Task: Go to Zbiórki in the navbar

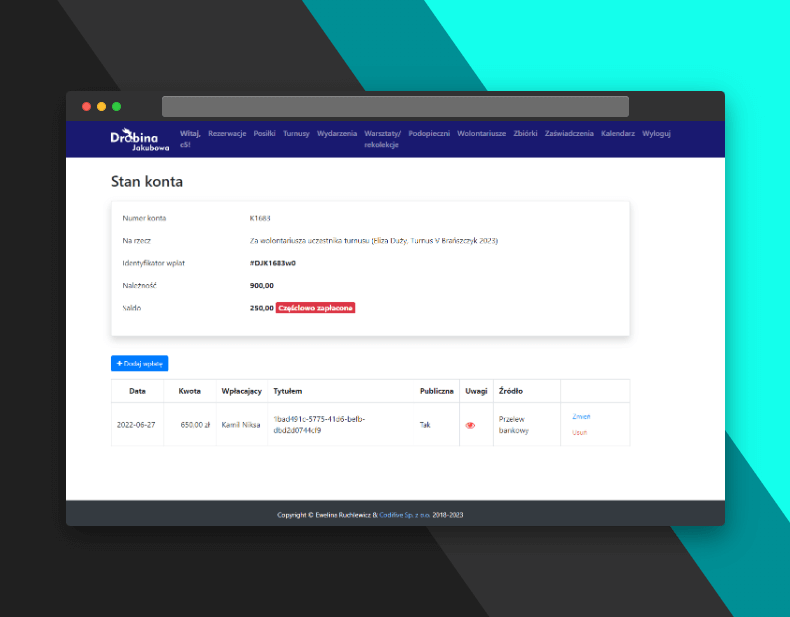Action: tap(525, 133)
